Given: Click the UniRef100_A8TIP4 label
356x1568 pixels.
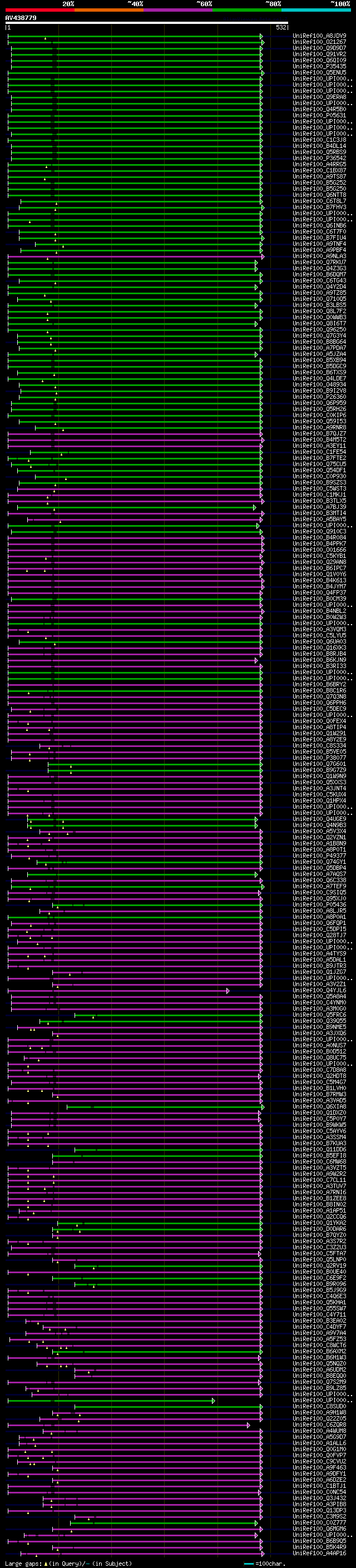Looking at the screenshot, I should point(319,728).
